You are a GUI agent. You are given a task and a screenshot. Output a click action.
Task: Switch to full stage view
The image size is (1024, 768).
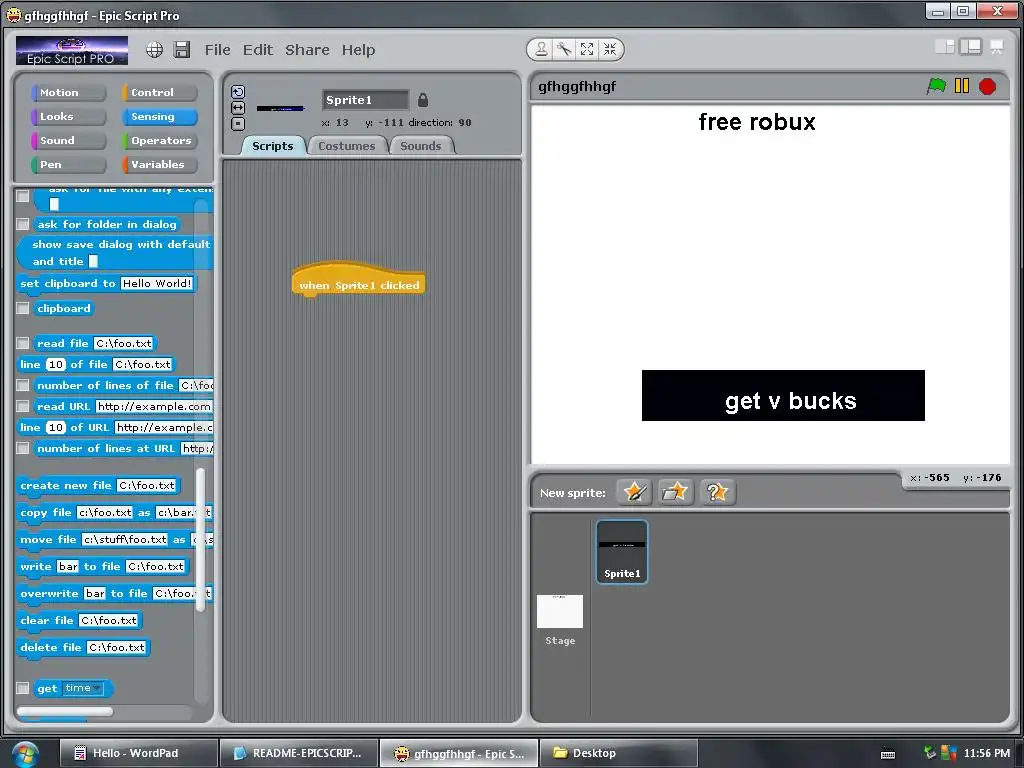pos(970,46)
